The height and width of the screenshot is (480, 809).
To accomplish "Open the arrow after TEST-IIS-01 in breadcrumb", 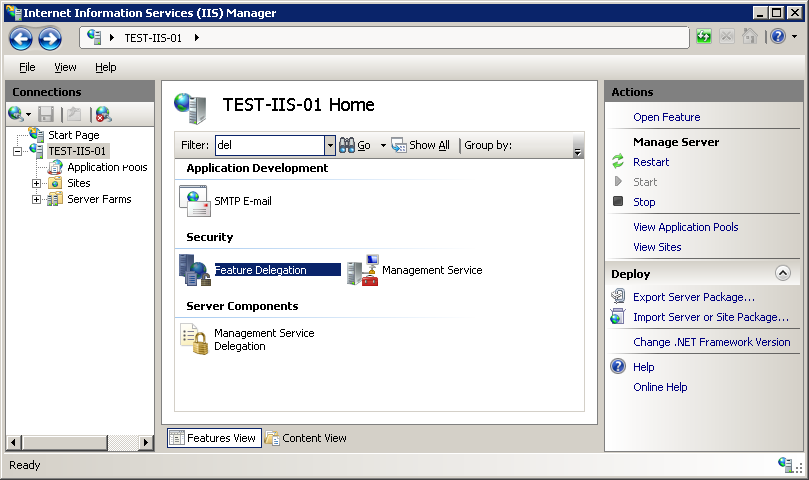I will (x=197, y=38).
